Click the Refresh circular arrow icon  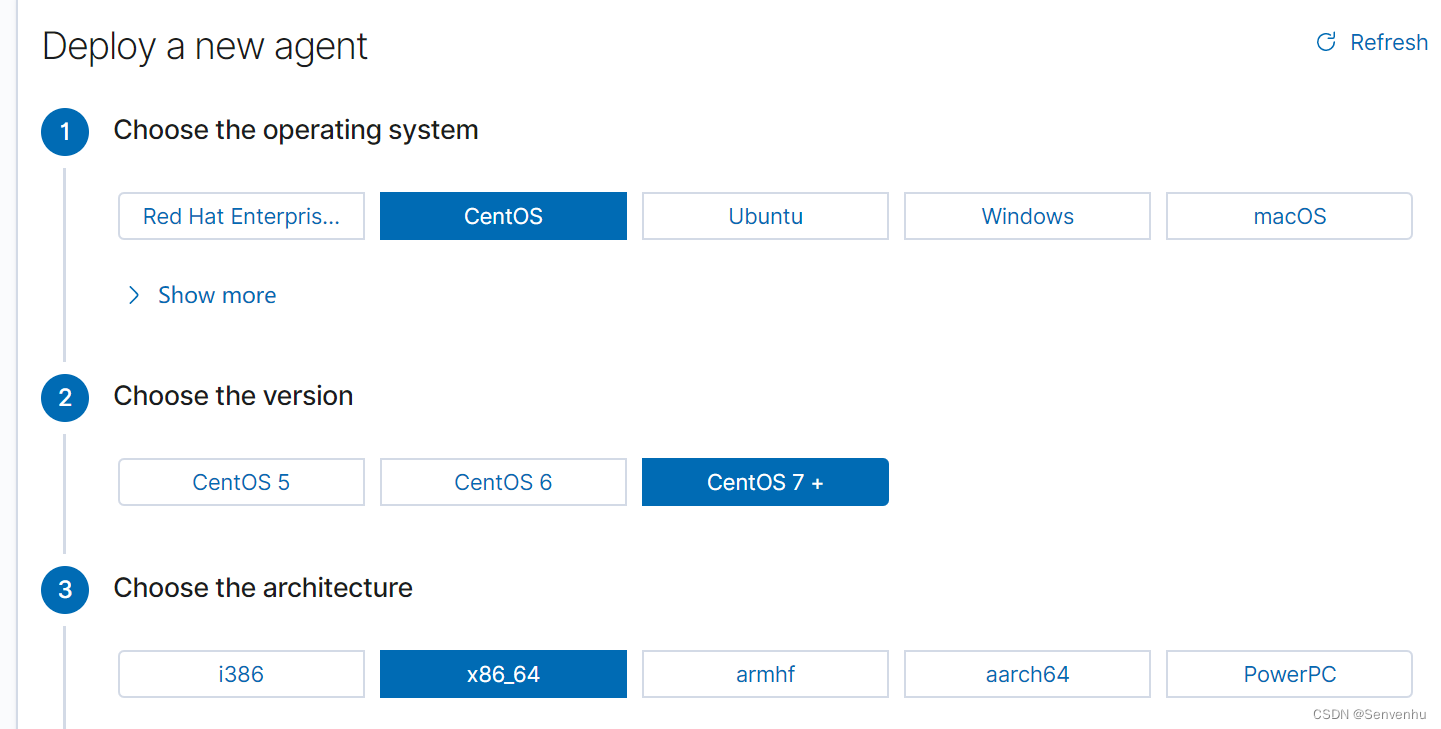[x=1326, y=42]
